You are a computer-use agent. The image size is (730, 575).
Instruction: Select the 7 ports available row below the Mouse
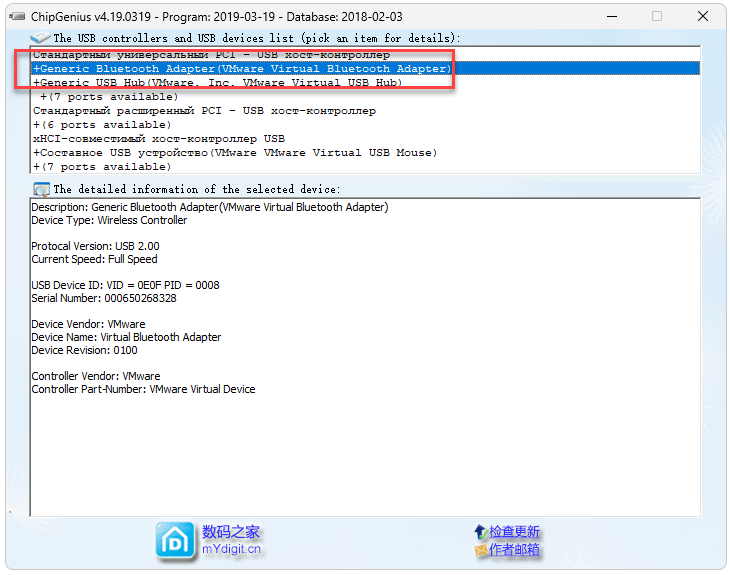365,166
